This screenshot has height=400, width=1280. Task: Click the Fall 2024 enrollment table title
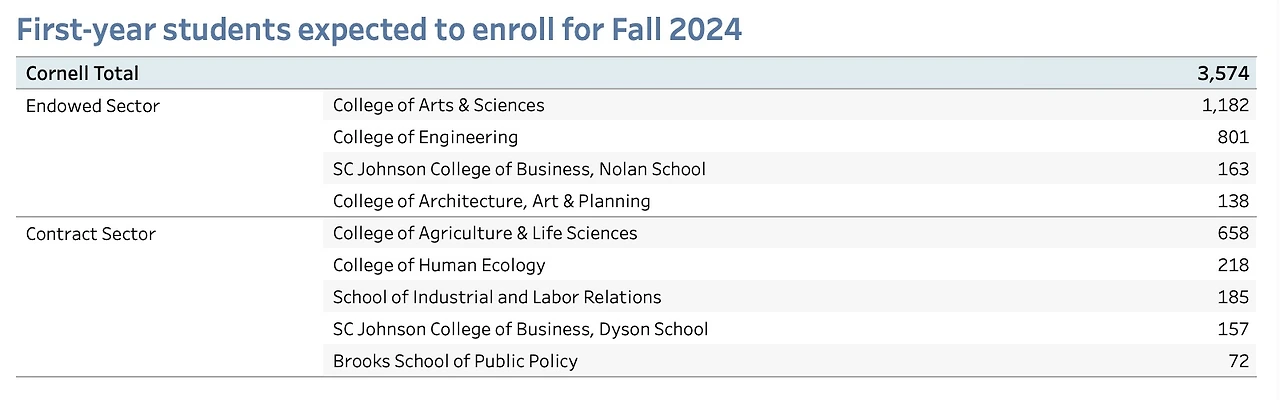(379, 29)
